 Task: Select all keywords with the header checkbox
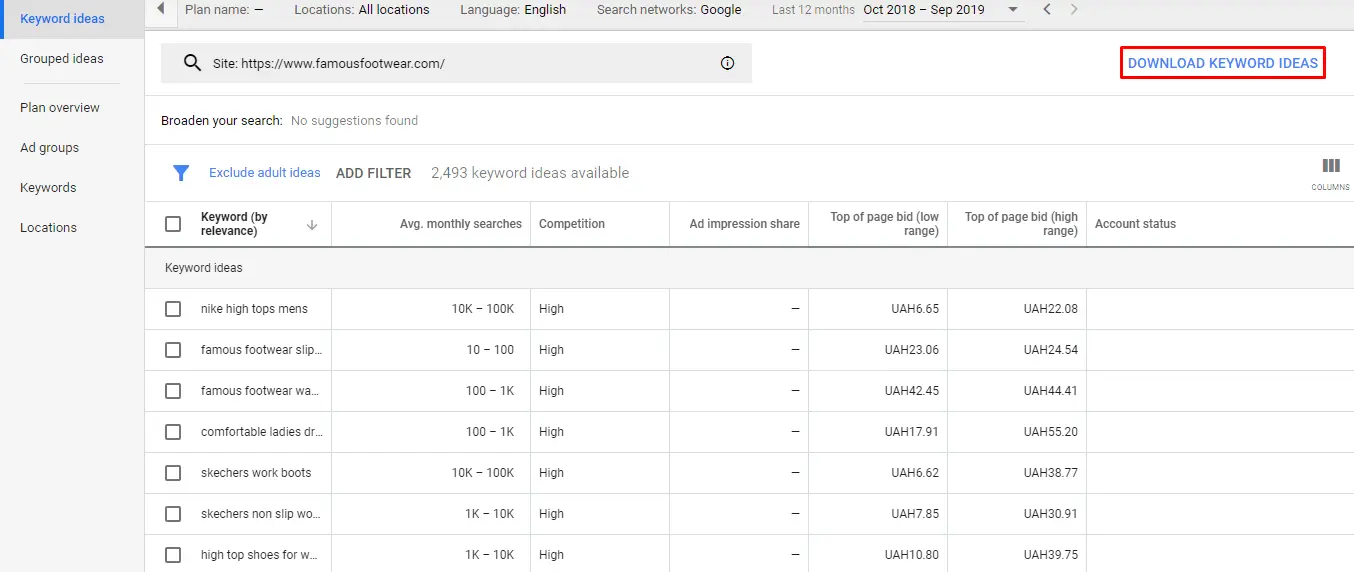point(173,224)
